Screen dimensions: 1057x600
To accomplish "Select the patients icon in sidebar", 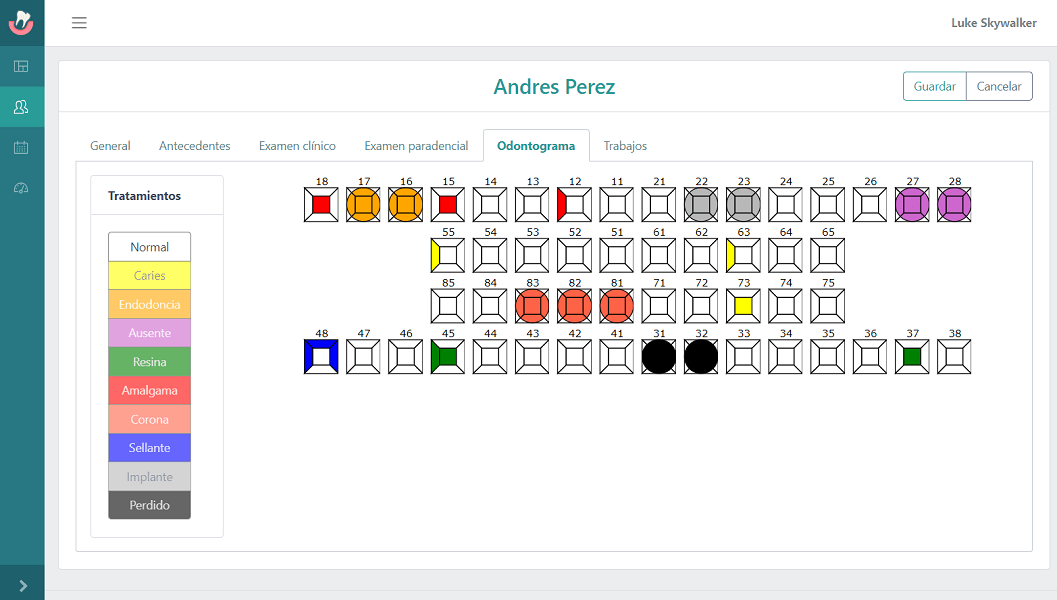I will coord(21,107).
